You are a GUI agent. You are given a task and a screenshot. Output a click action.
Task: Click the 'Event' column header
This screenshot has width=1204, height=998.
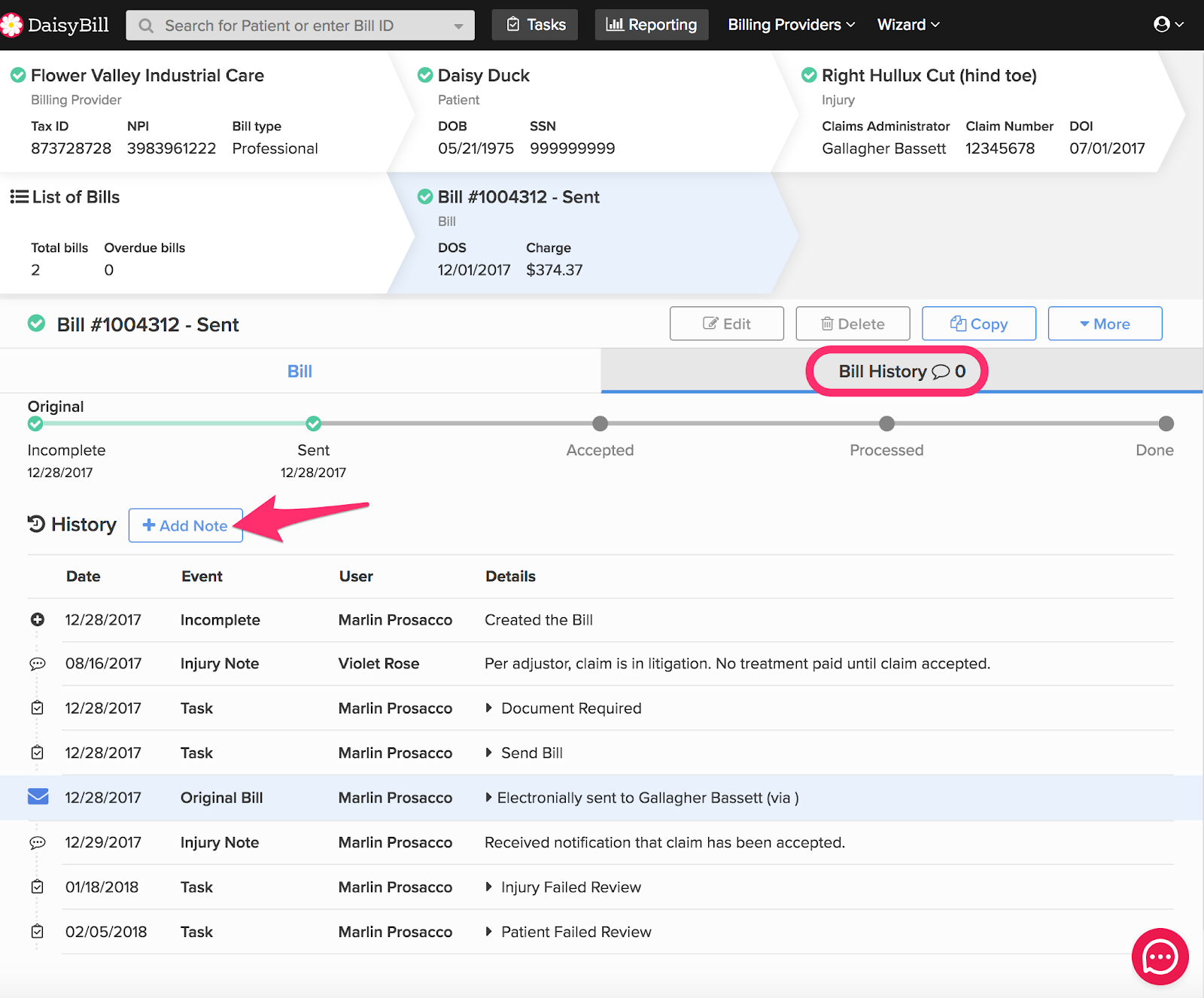point(202,576)
